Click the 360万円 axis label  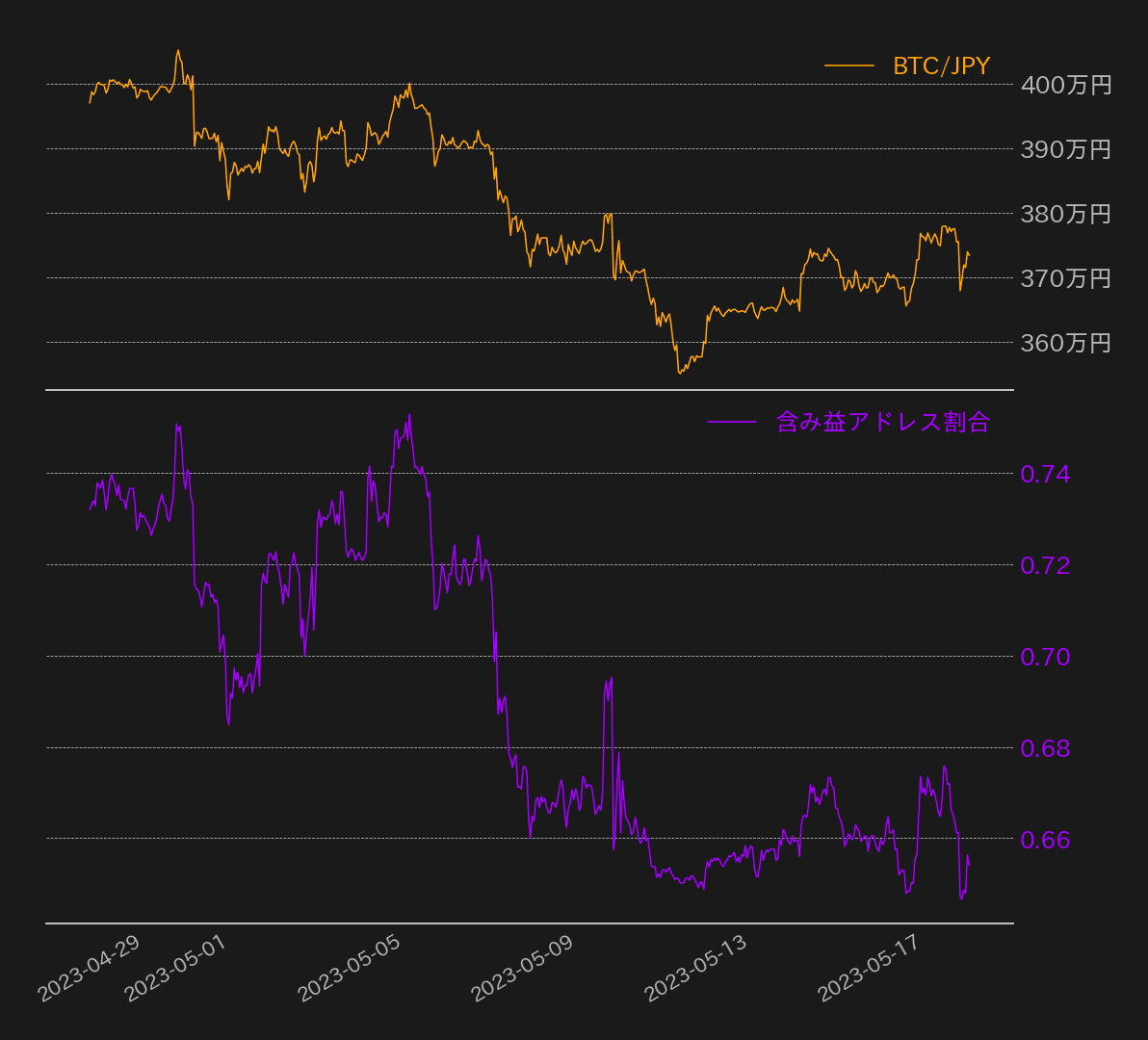pyautogui.click(x=1063, y=341)
